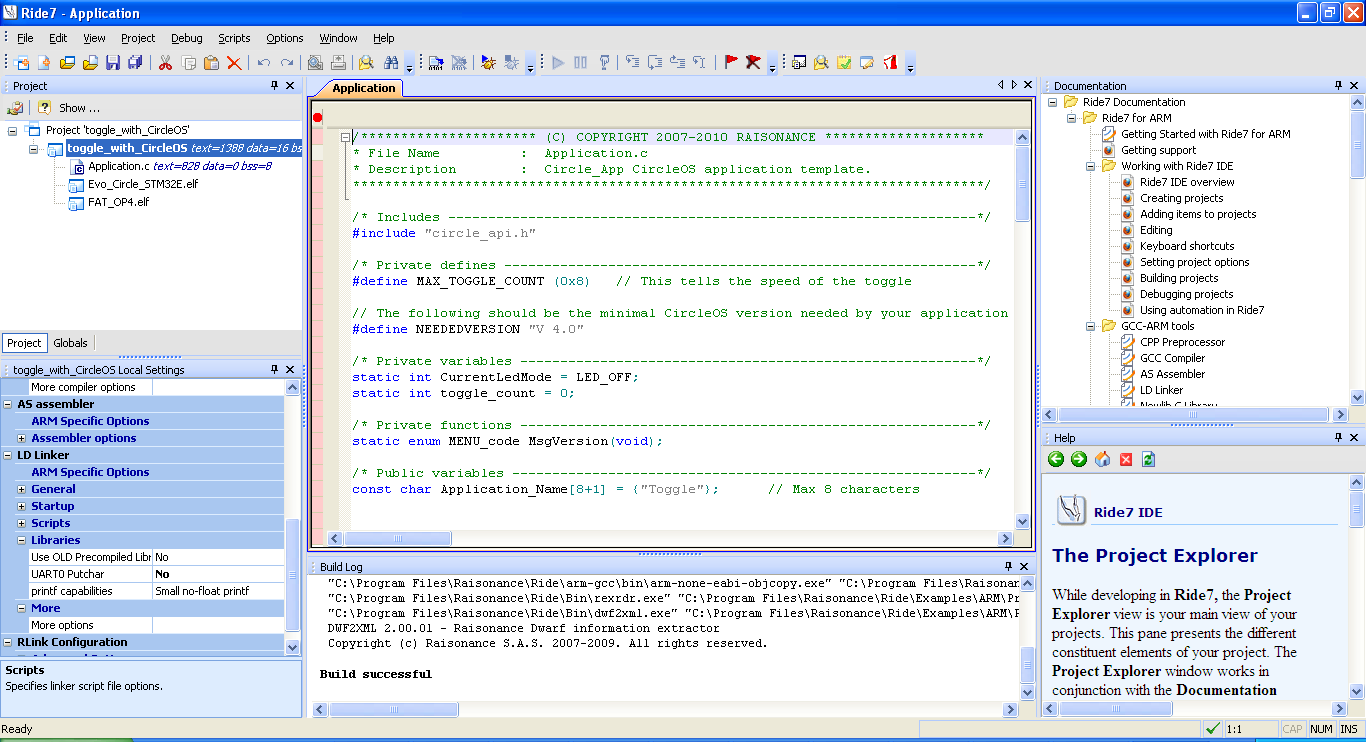The width and height of the screenshot is (1366, 742).
Task: Click the red Insert Breakpoint flag icon
Action: 731,62
